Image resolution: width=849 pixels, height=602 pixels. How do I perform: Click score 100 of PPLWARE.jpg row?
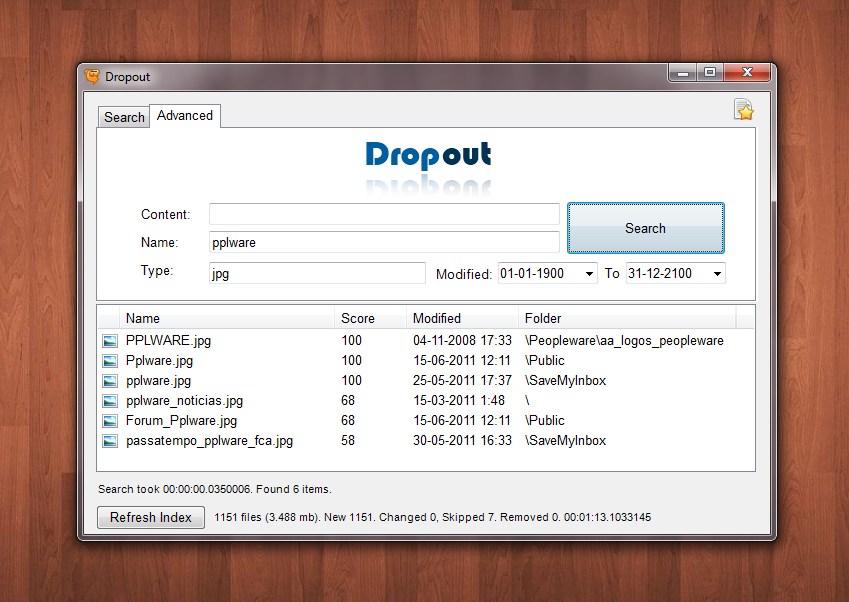point(351,341)
